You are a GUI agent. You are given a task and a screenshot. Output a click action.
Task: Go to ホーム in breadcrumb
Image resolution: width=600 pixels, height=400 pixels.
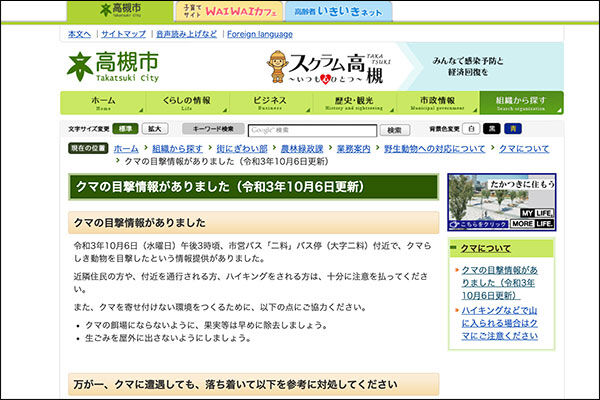(126, 149)
